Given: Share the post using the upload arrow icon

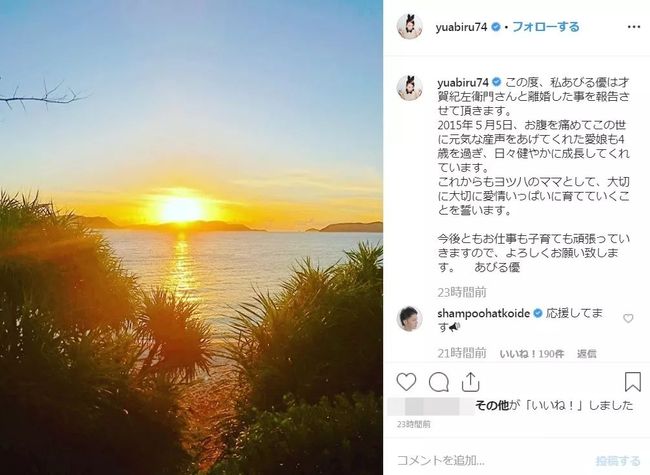Looking at the screenshot, I should 471,382.
